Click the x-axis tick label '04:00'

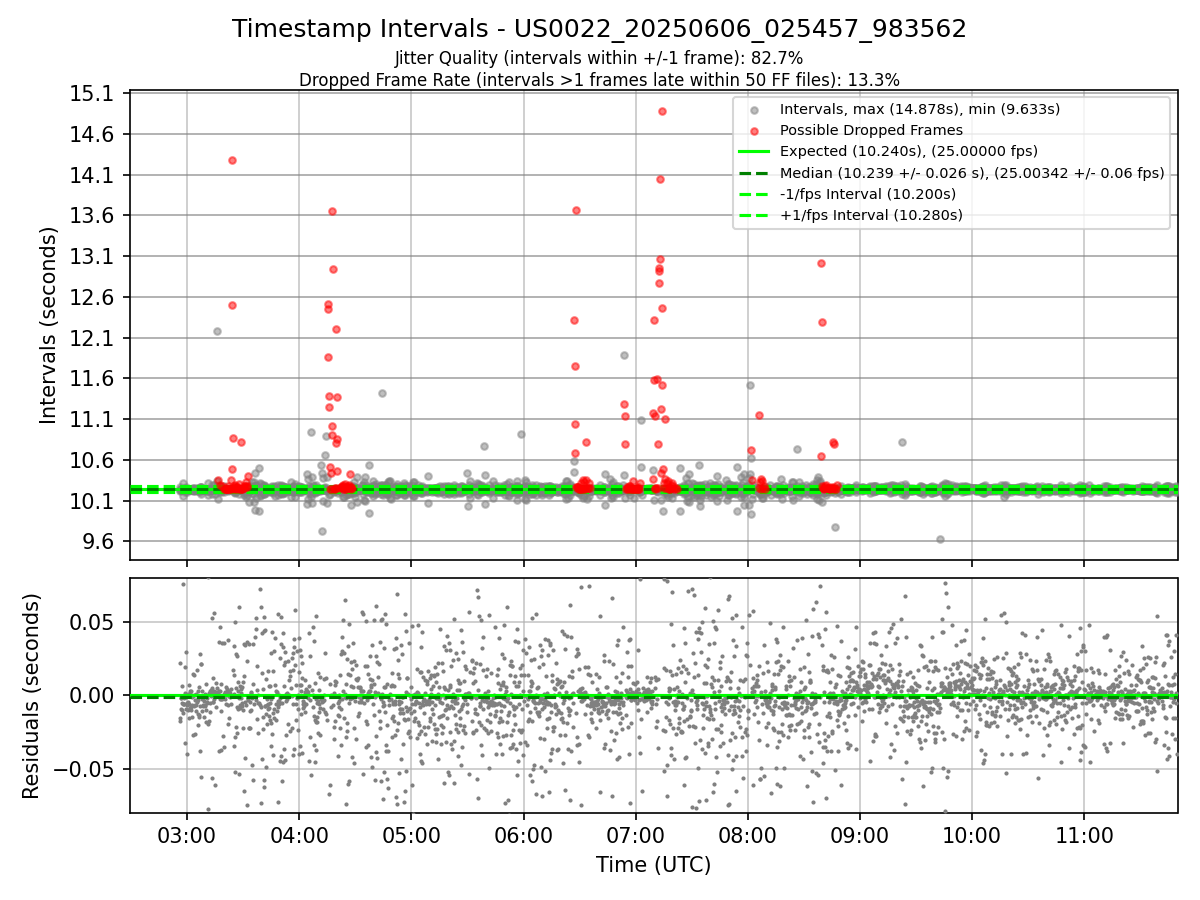click(x=299, y=834)
